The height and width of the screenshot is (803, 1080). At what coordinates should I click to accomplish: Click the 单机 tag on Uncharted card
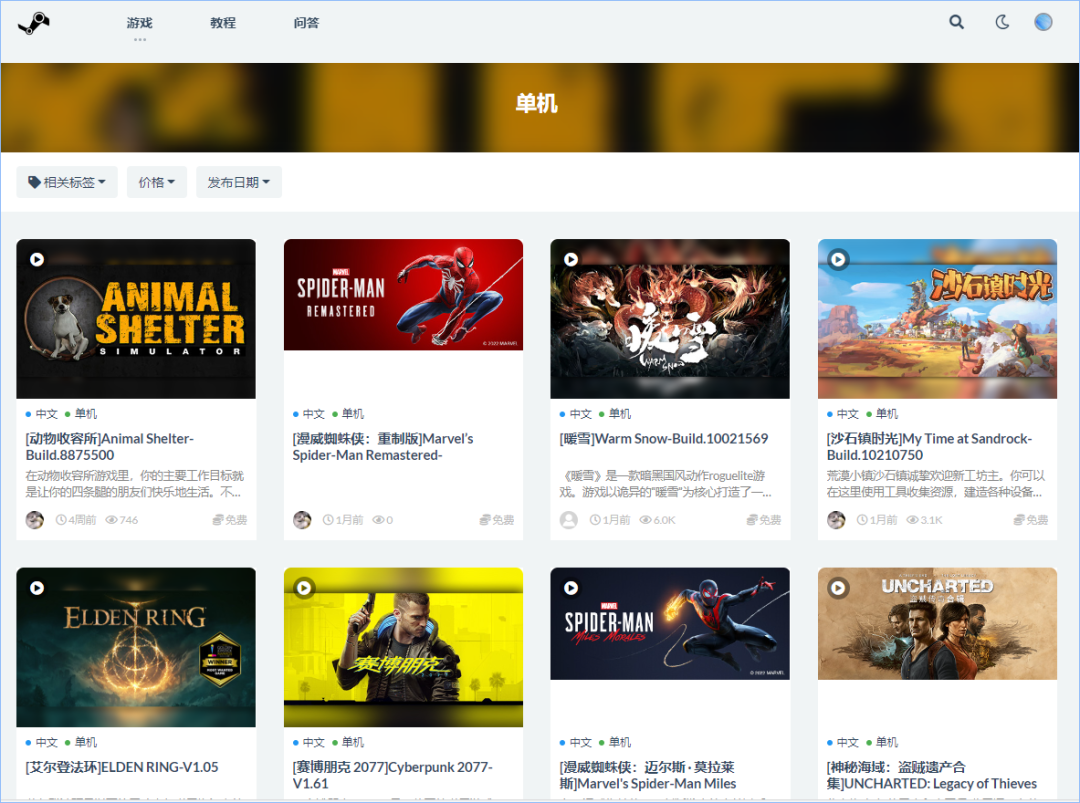click(886, 742)
